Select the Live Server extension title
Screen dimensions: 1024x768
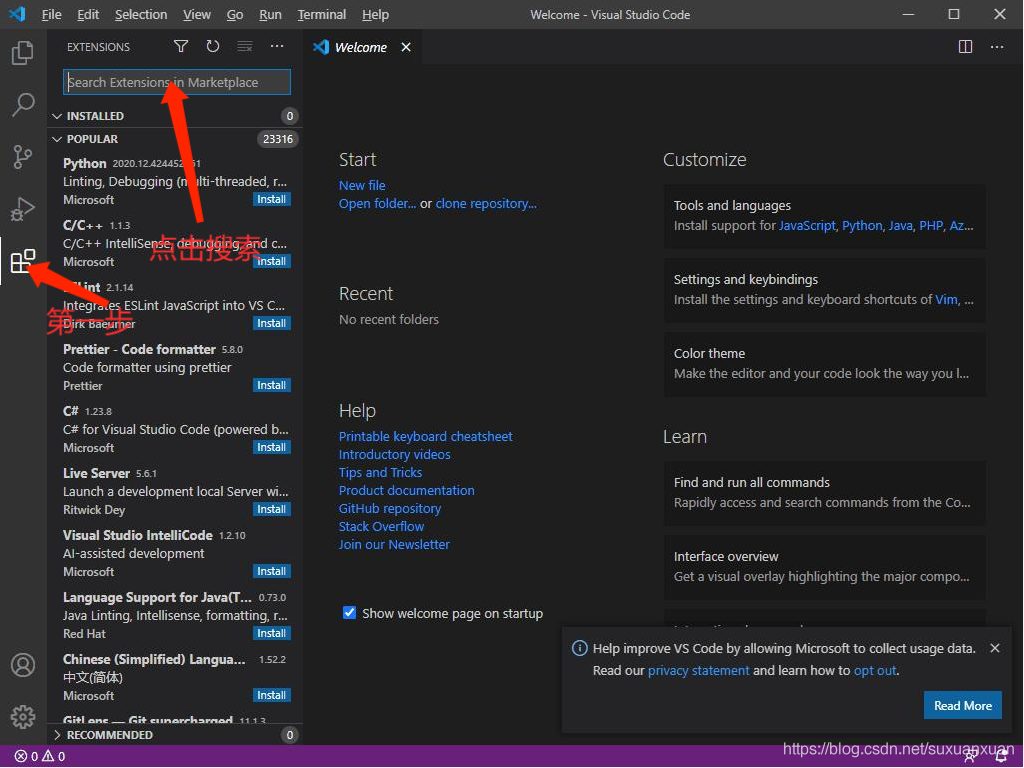coord(97,473)
